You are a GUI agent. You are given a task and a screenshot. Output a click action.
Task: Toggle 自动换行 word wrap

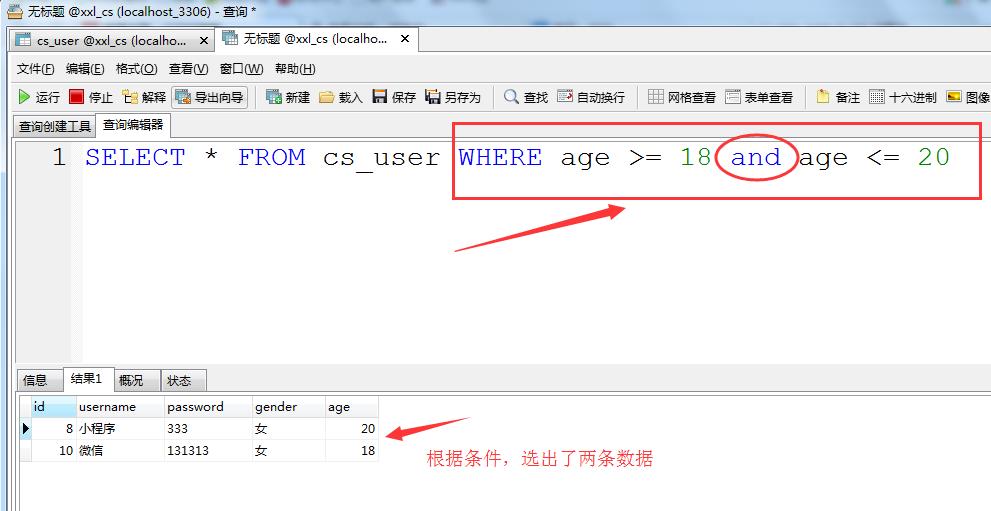click(591, 97)
